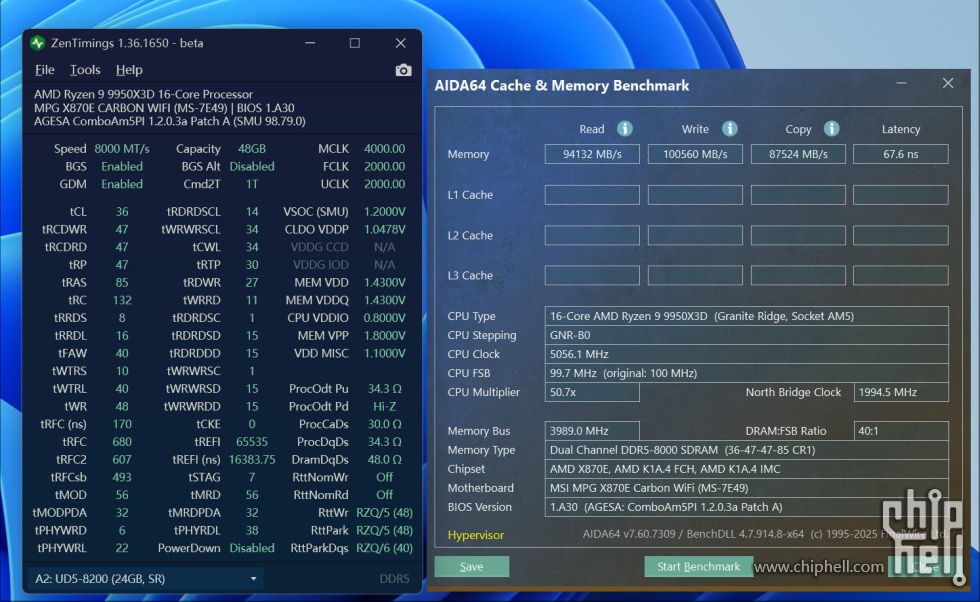The width and height of the screenshot is (980, 602).
Task: Click the CPU Type field in AIDA64
Action: 746,316
